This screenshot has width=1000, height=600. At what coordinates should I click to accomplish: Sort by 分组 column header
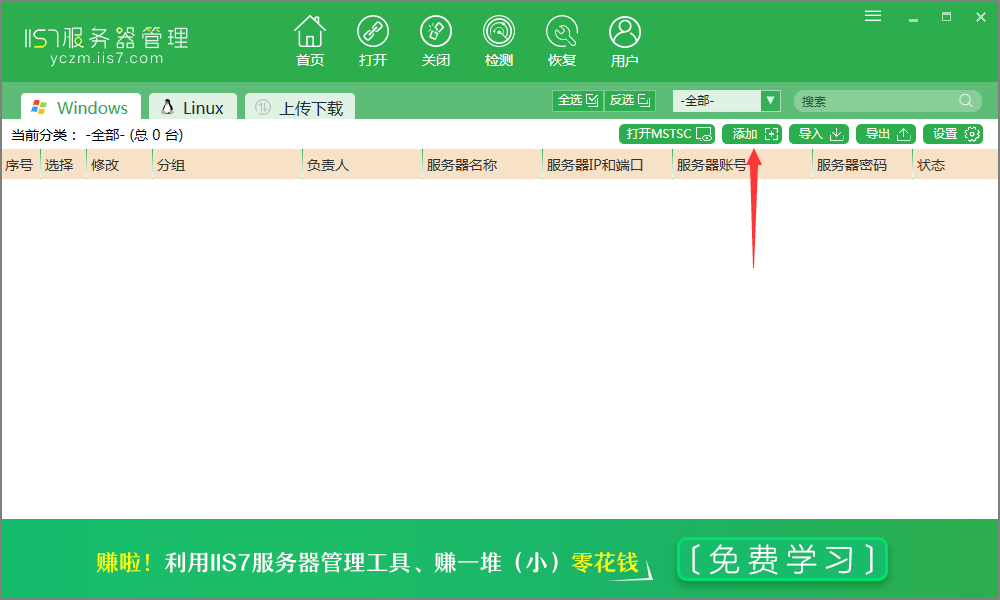click(227, 165)
